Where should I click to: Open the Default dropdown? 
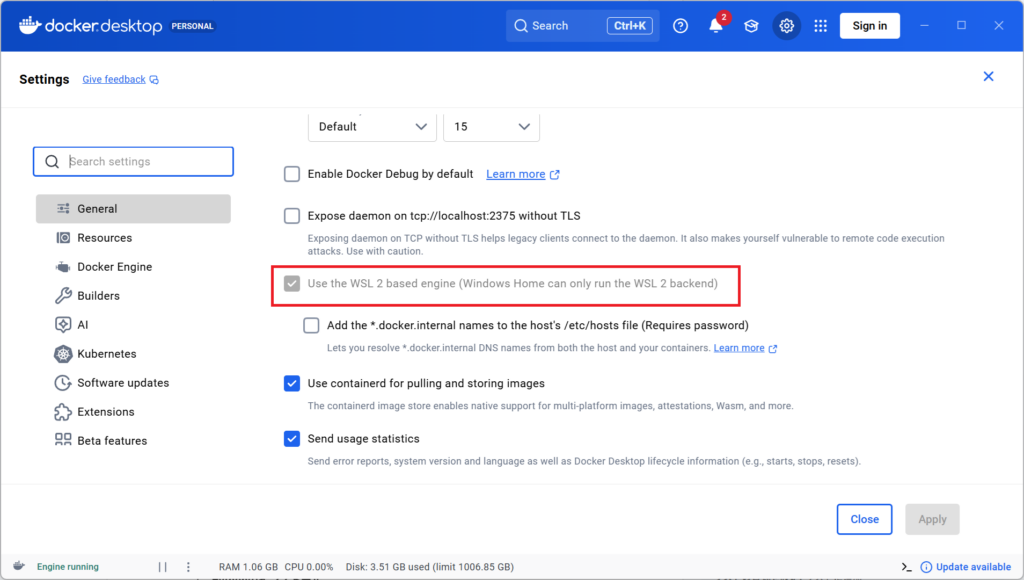point(372,127)
